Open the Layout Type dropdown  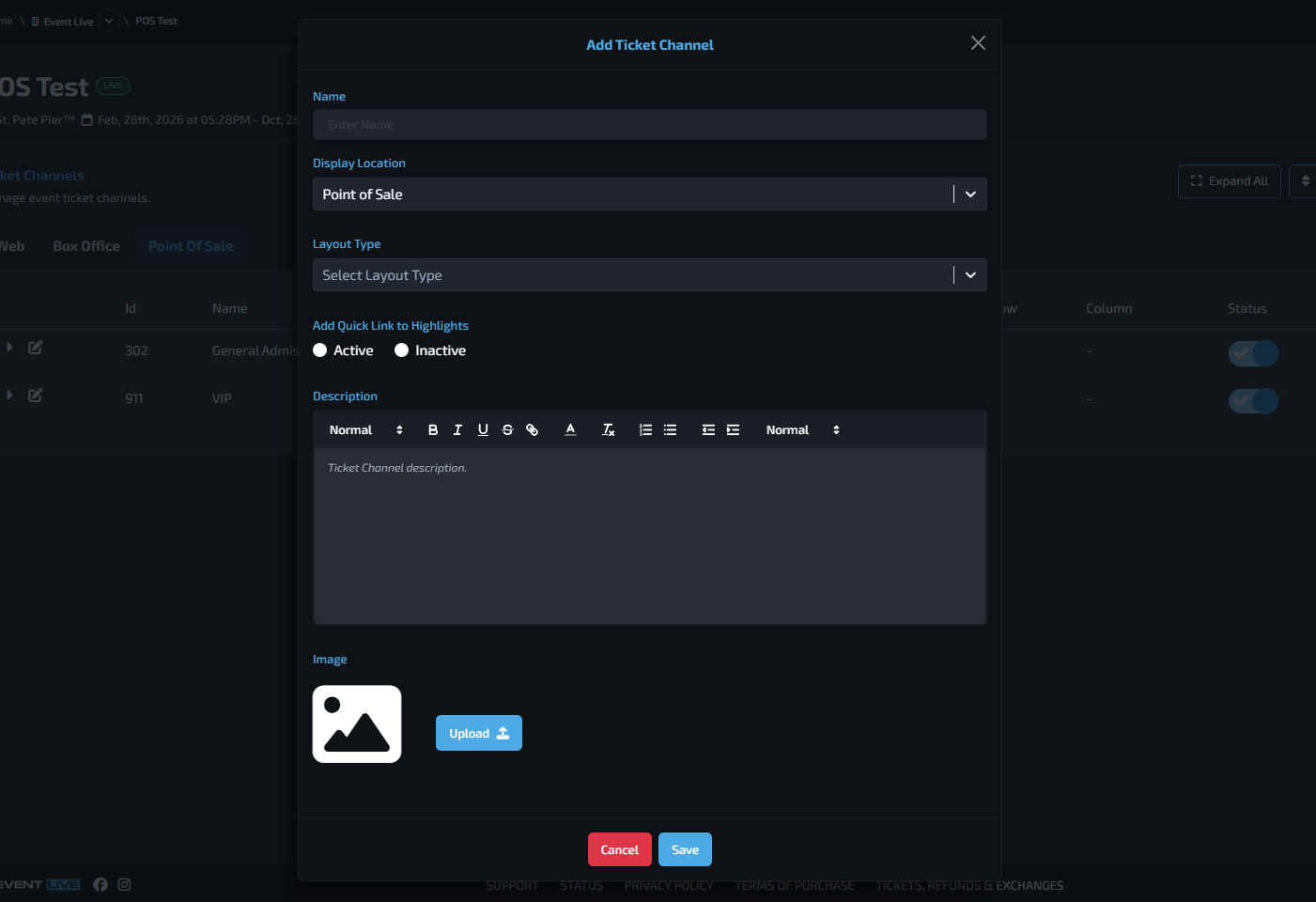point(649,275)
